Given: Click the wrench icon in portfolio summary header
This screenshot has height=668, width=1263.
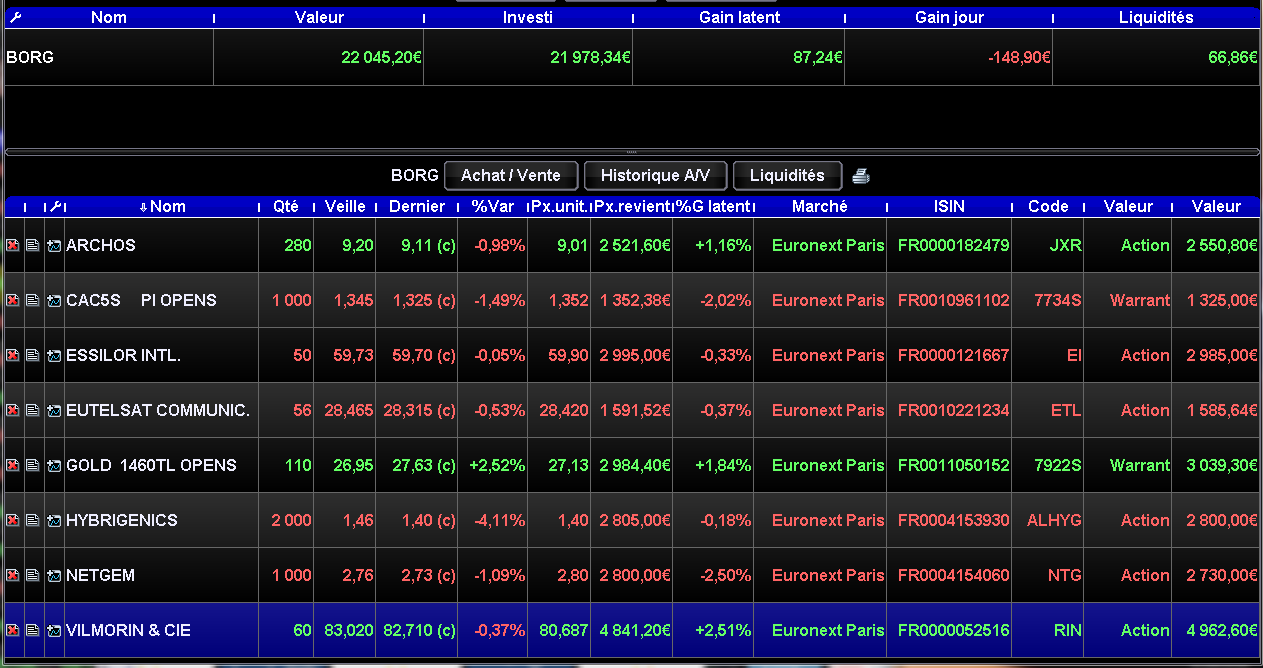Looking at the screenshot, I should [x=14, y=17].
